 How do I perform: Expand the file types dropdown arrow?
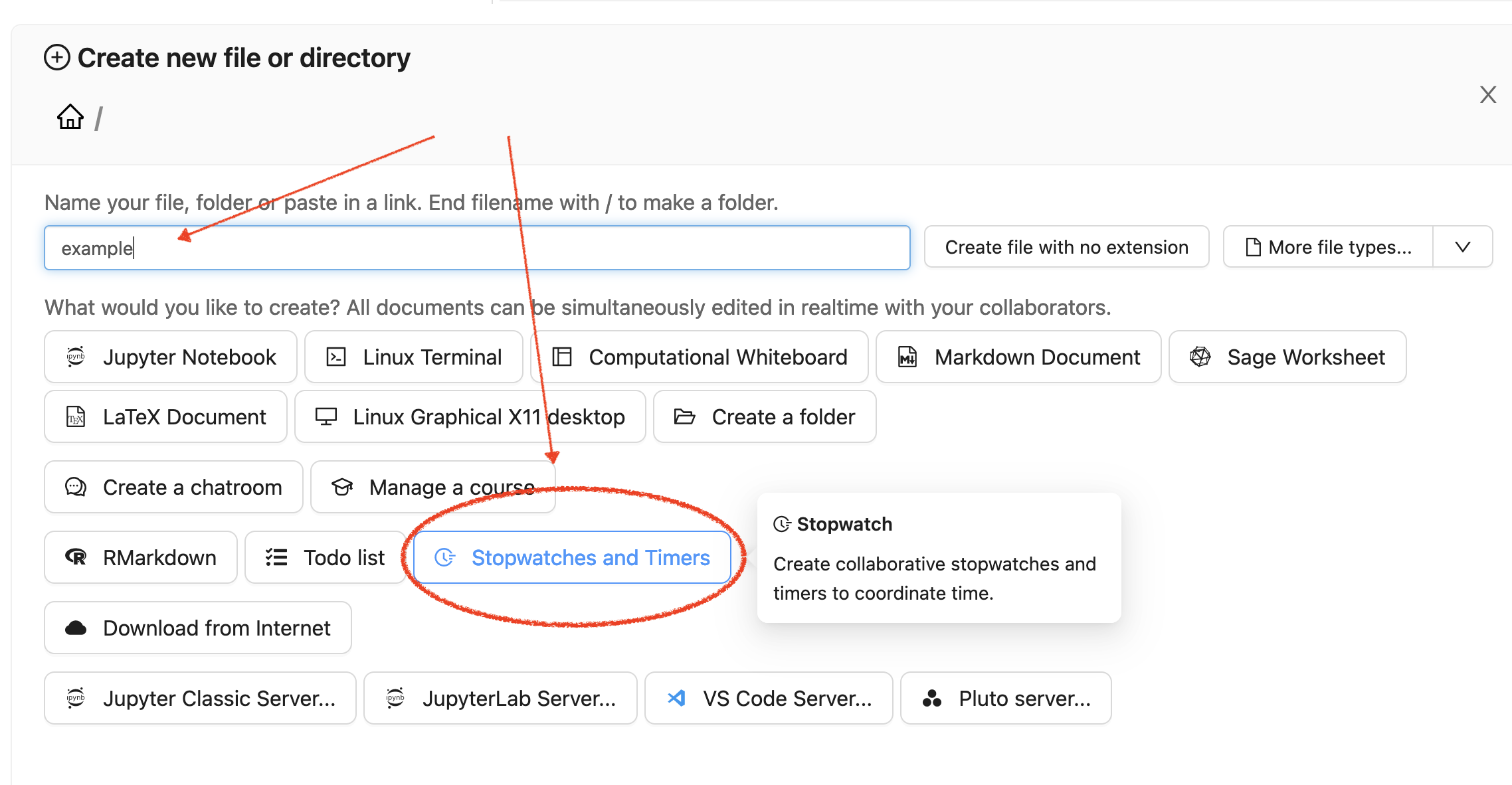[x=1462, y=247]
